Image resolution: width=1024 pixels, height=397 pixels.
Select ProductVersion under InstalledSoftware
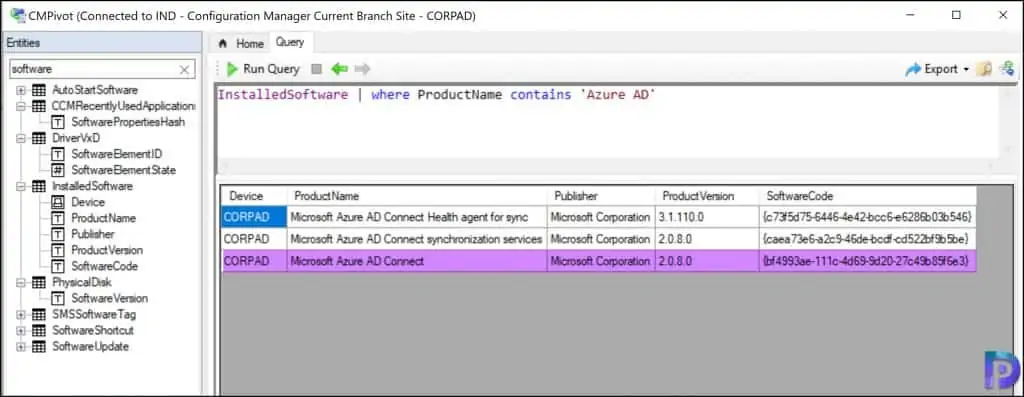click(x=106, y=250)
